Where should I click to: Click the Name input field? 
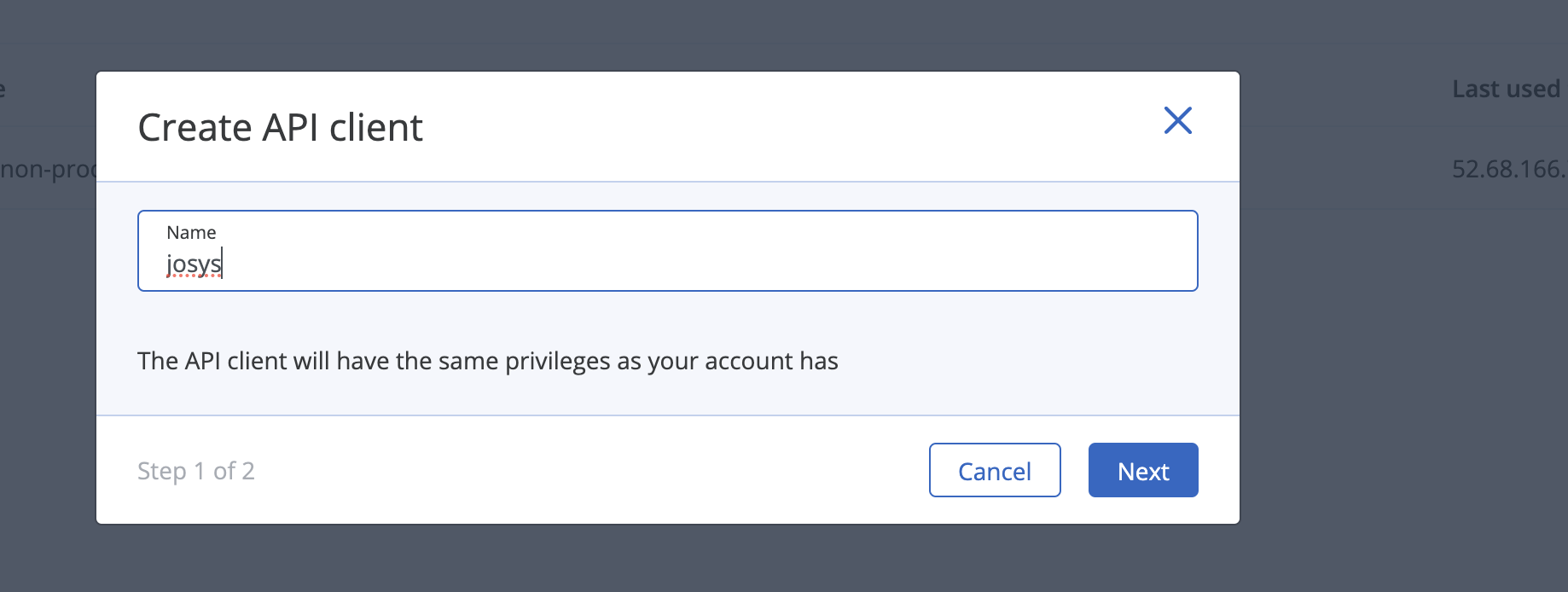pyautogui.click(x=667, y=252)
